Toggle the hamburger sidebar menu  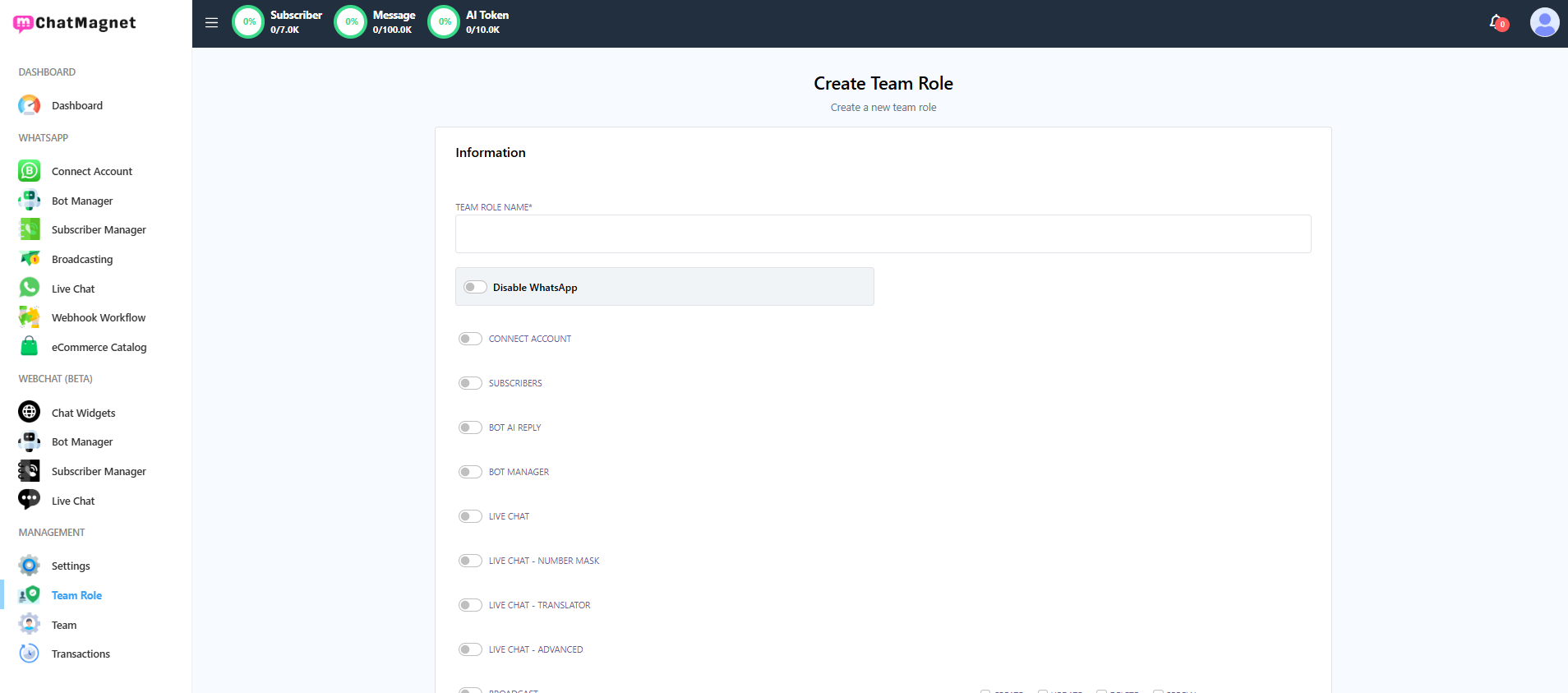click(x=211, y=23)
